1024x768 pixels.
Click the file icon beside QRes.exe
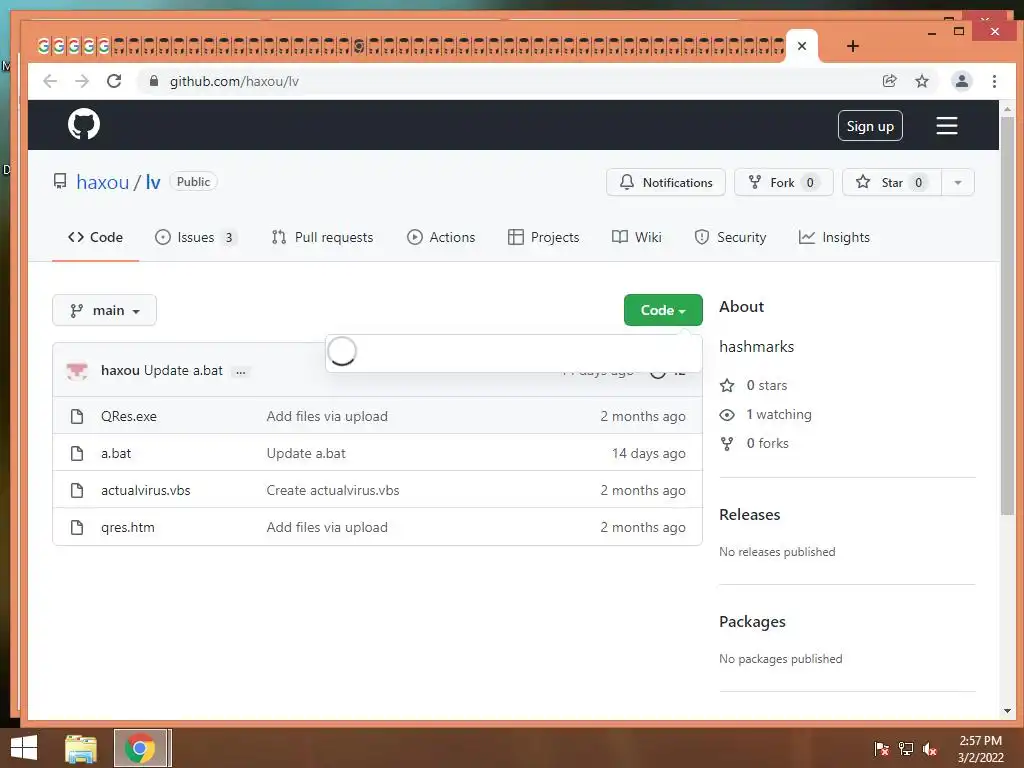(77, 416)
